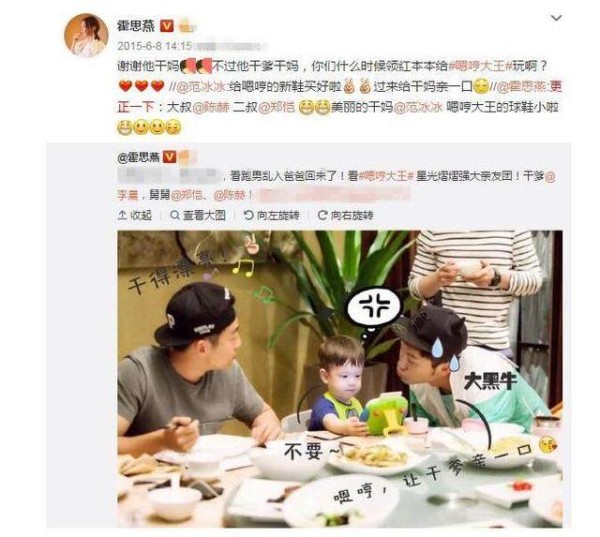The width and height of the screenshot is (600, 537).
Task: Open the @范冰冰 mention after the hearts
Action: point(199,87)
